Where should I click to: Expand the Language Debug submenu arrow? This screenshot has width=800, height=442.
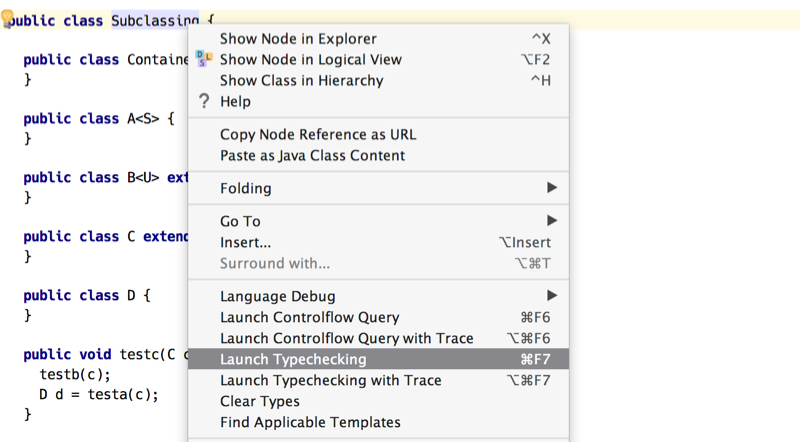tap(552, 296)
